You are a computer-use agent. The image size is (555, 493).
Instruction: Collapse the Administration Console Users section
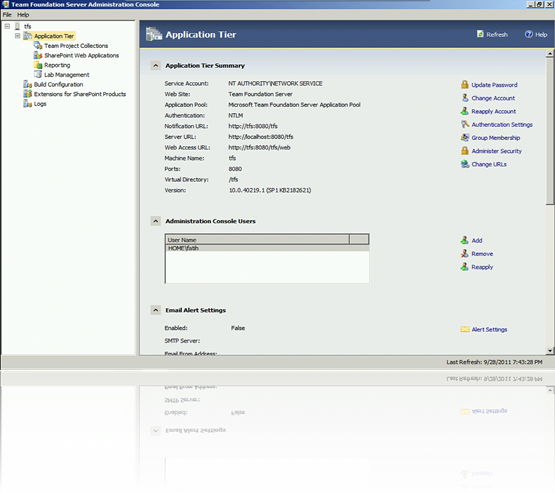[x=155, y=221]
